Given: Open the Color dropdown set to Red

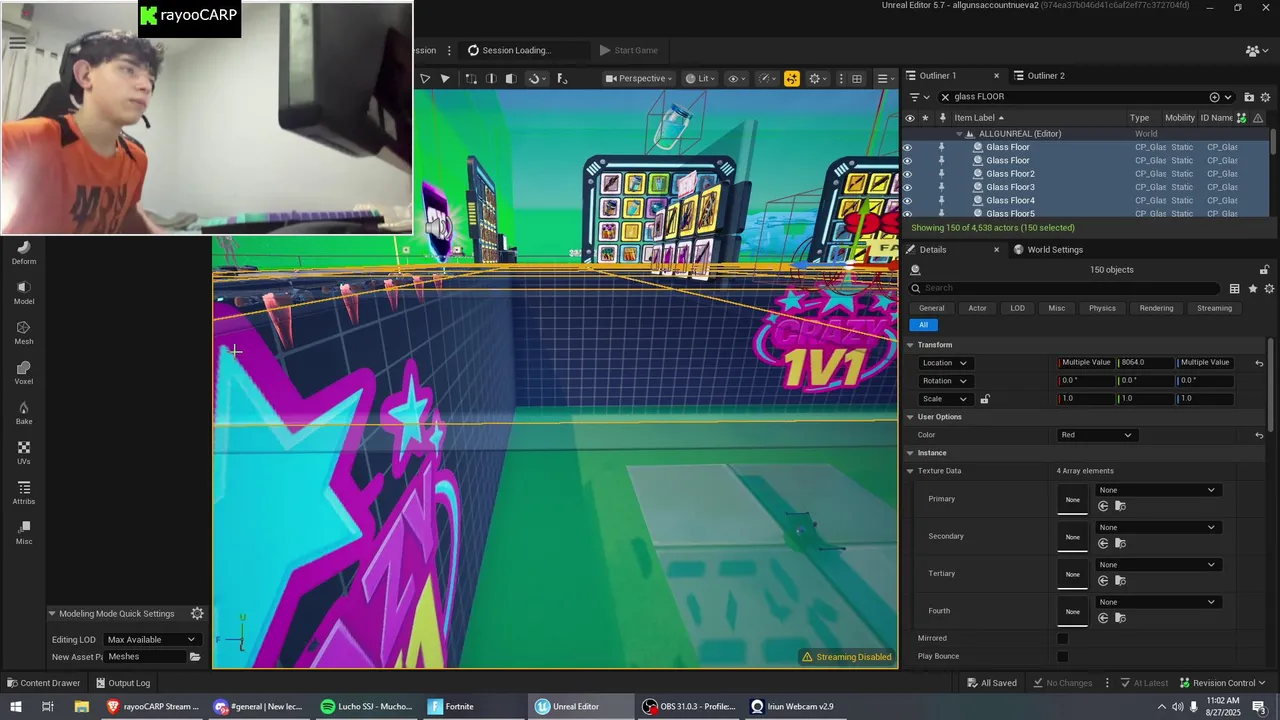Looking at the screenshot, I should click(x=1097, y=435).
